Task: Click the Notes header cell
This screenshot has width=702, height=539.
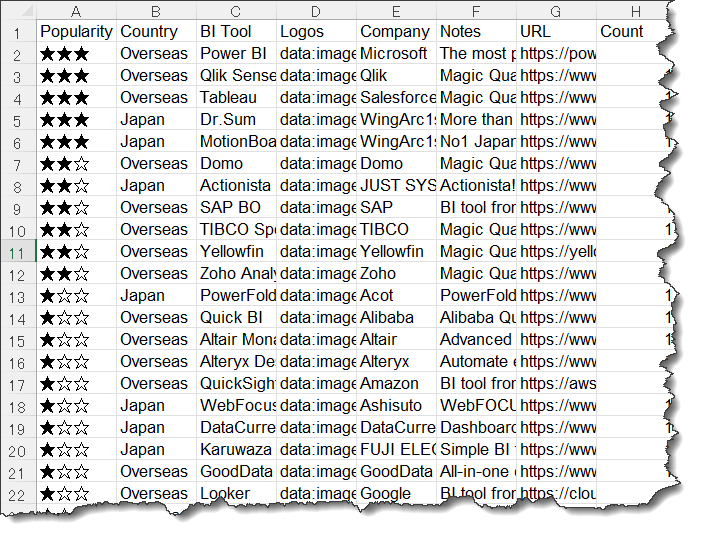Action: coord(476,32)
